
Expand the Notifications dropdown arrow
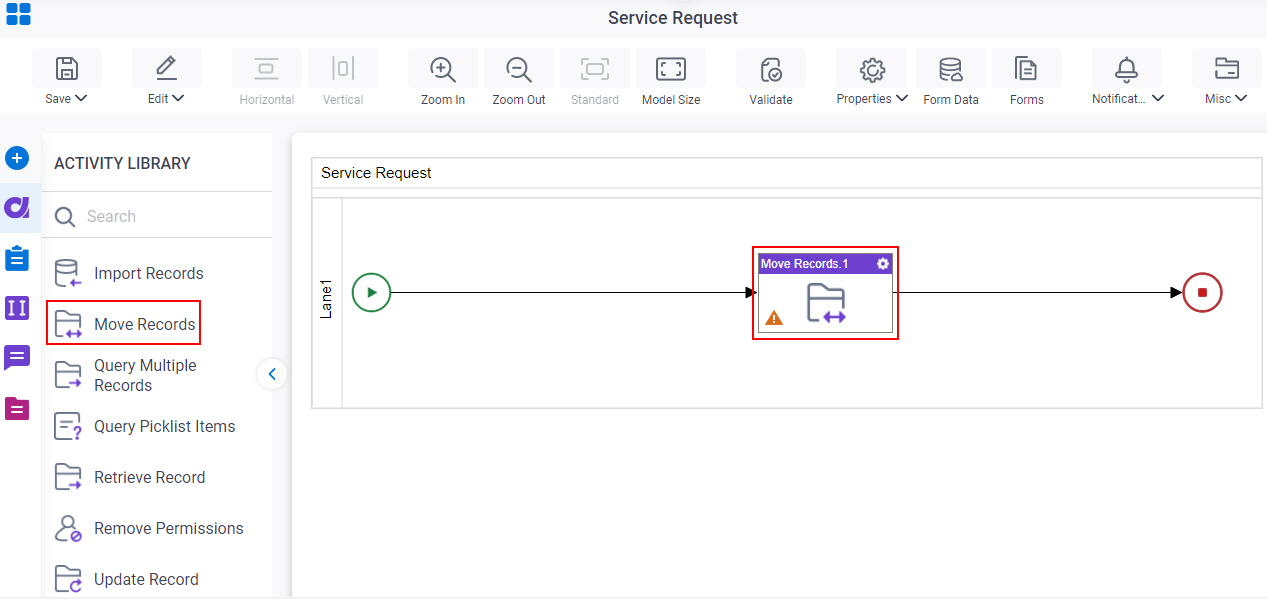1158,98
